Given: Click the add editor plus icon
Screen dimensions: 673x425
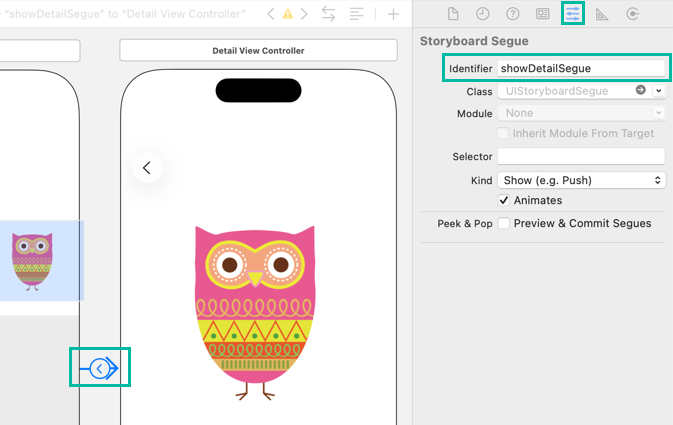Looking at the screenshot, I should pos(394,14).
